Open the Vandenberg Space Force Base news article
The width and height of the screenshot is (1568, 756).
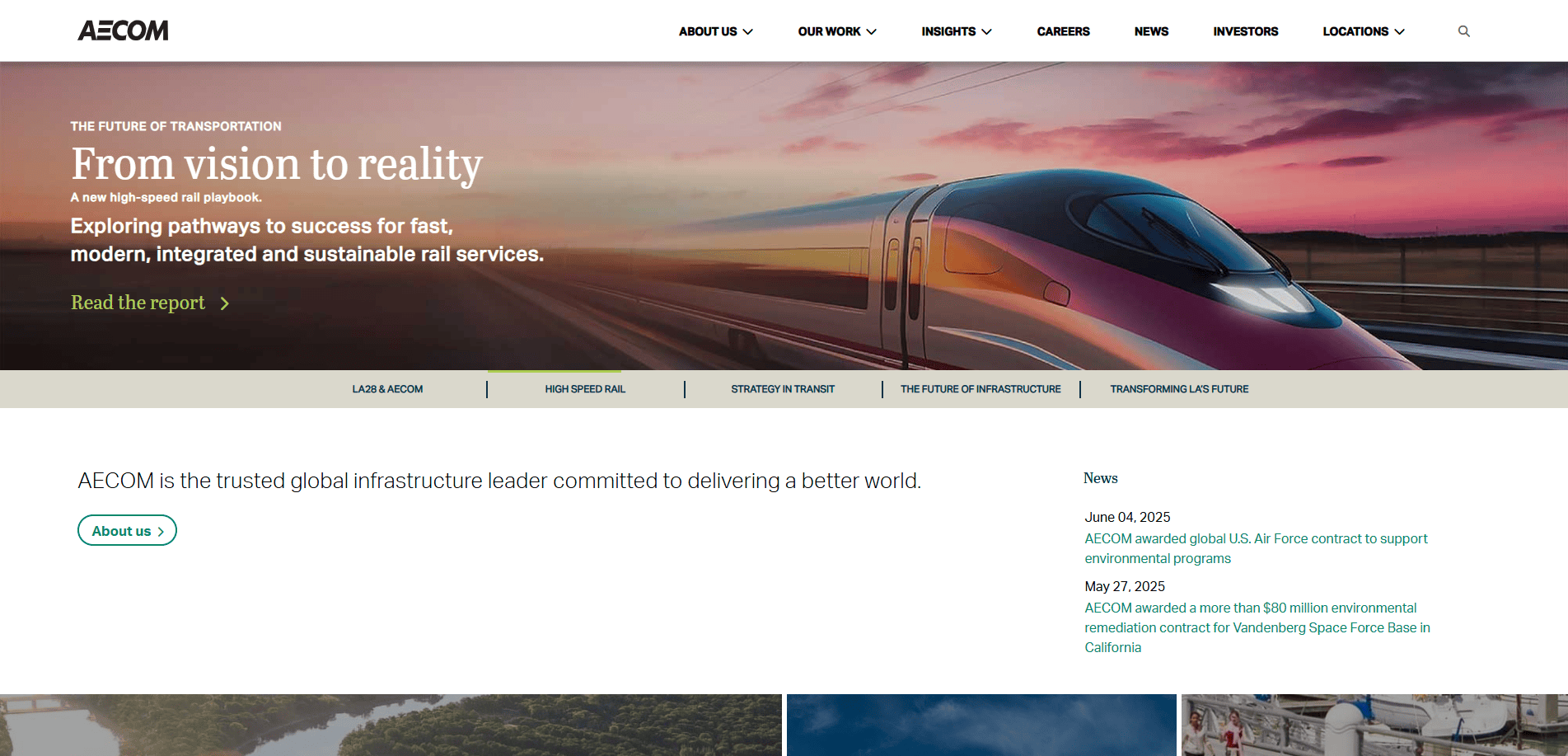(x=1257, y=627)
